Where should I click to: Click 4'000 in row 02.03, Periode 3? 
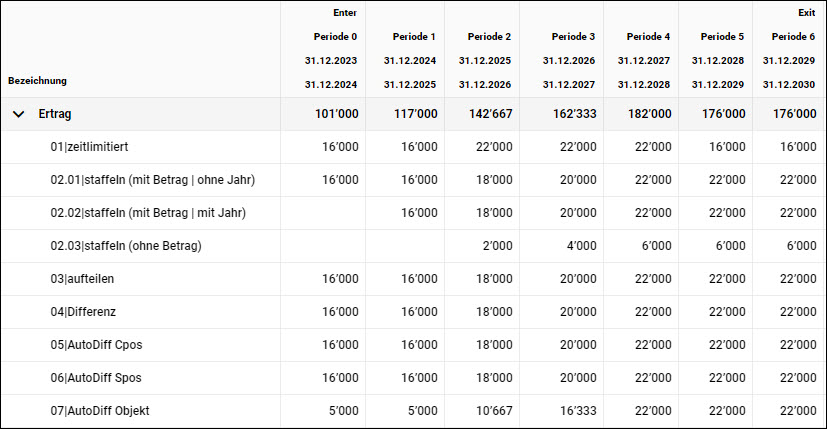tap(581, 246)
